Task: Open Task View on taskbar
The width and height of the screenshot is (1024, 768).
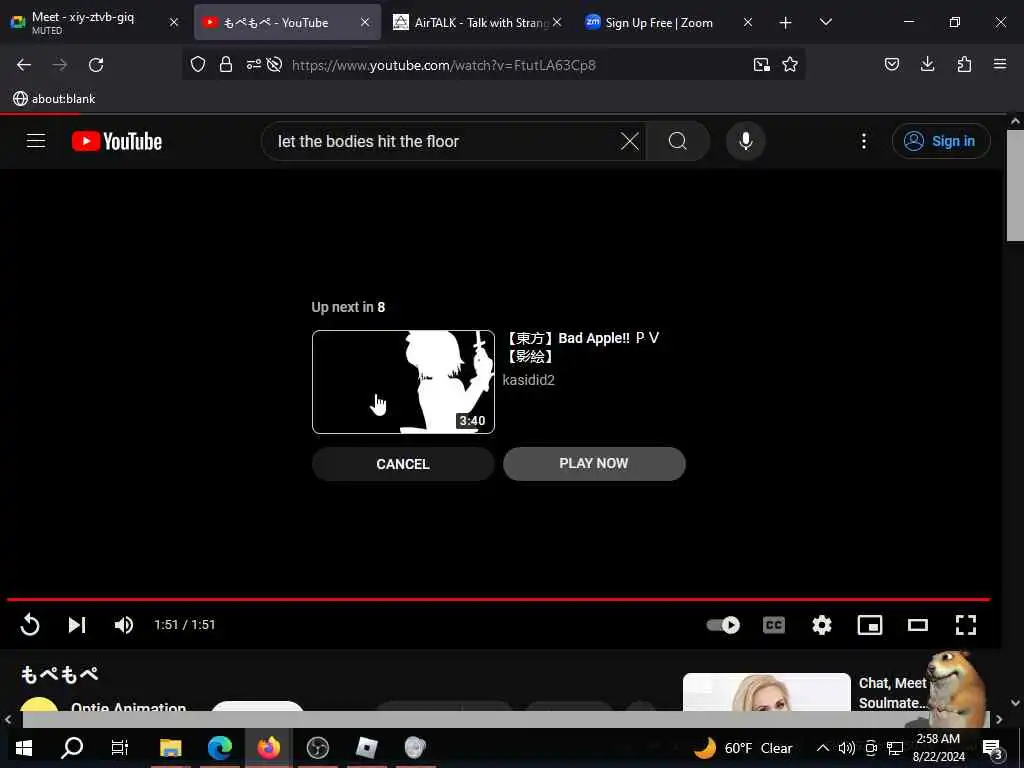Action: [x=120, y=748]
